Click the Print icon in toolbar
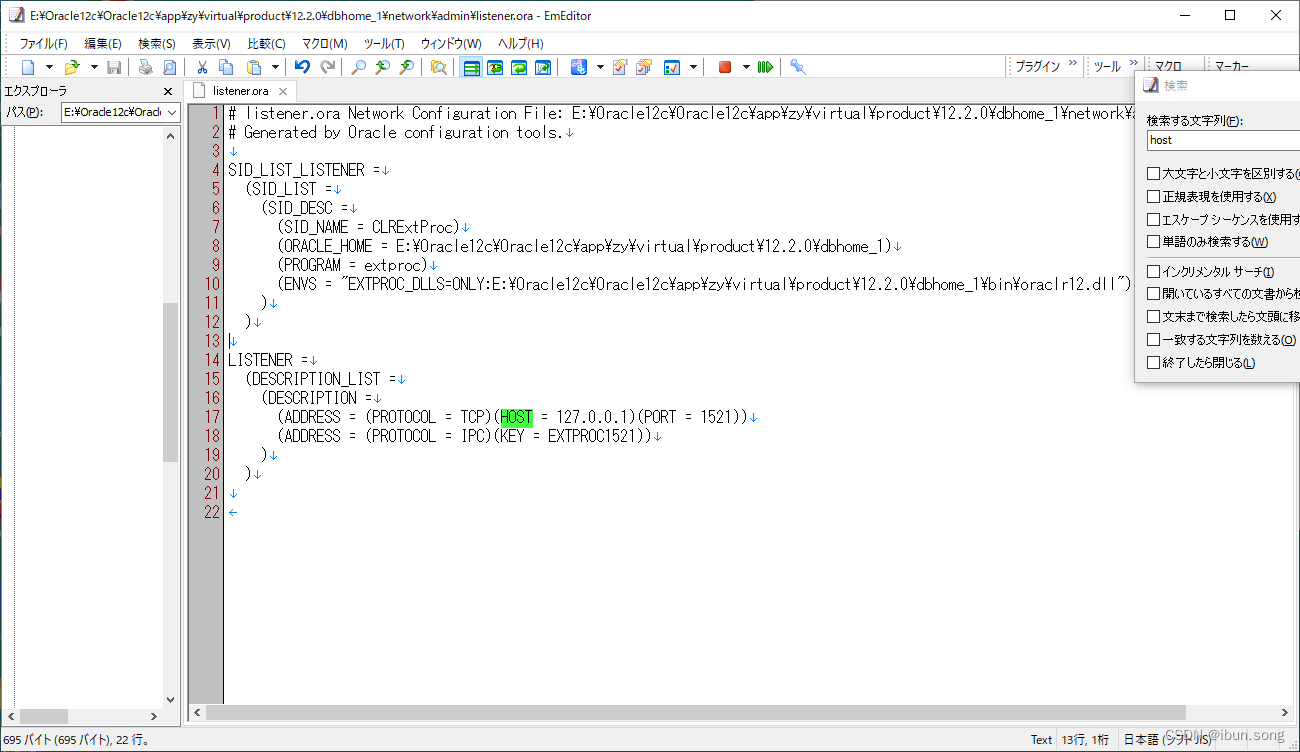The width and height of the screenshot is (1300, 752). [146, 67]
